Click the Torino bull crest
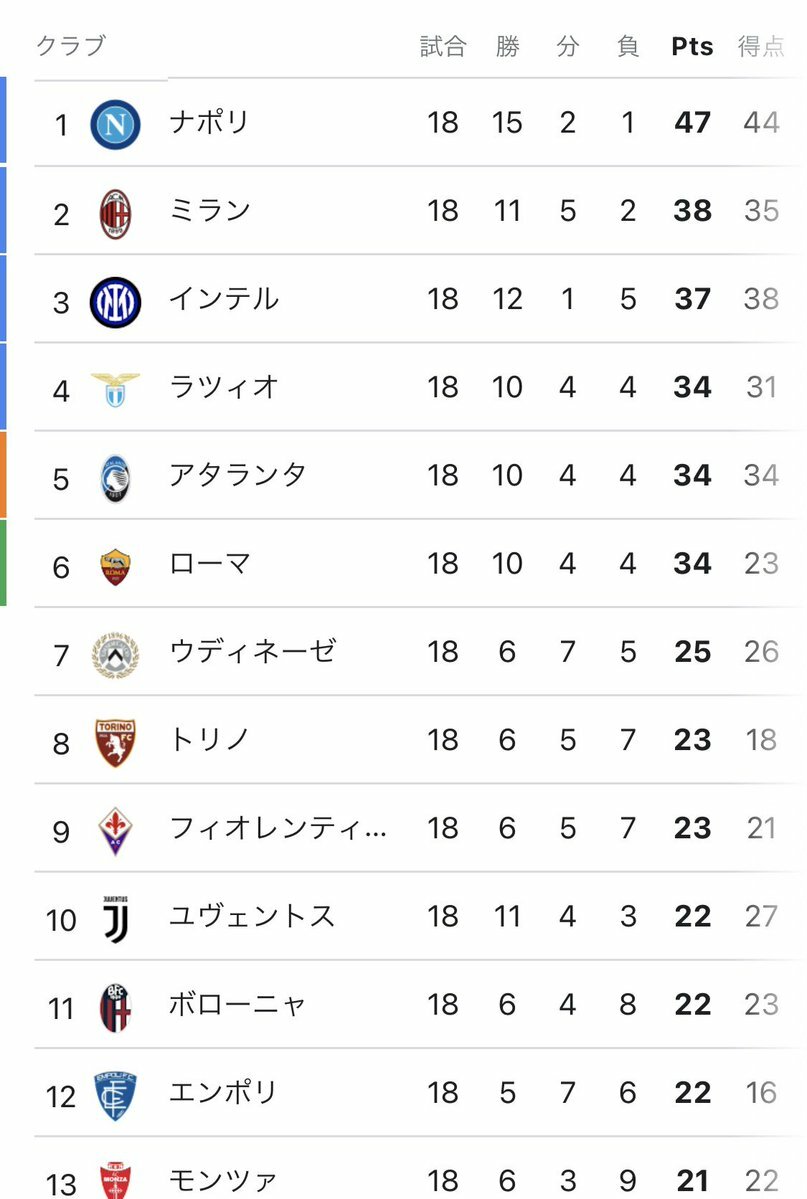The width and height of the screenshot is (807, 1199). [115, 742]
